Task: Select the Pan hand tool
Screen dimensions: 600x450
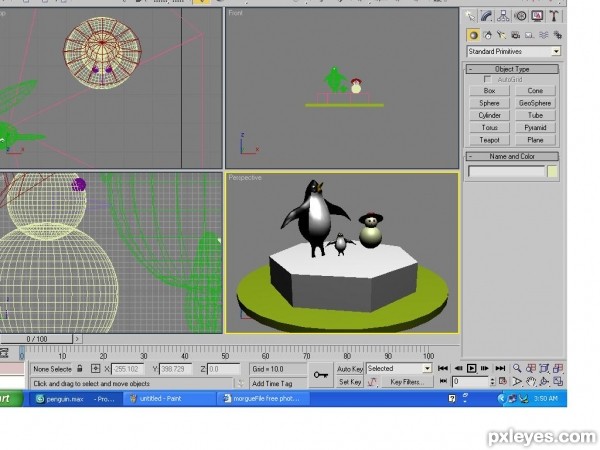Action: point(531,382)
